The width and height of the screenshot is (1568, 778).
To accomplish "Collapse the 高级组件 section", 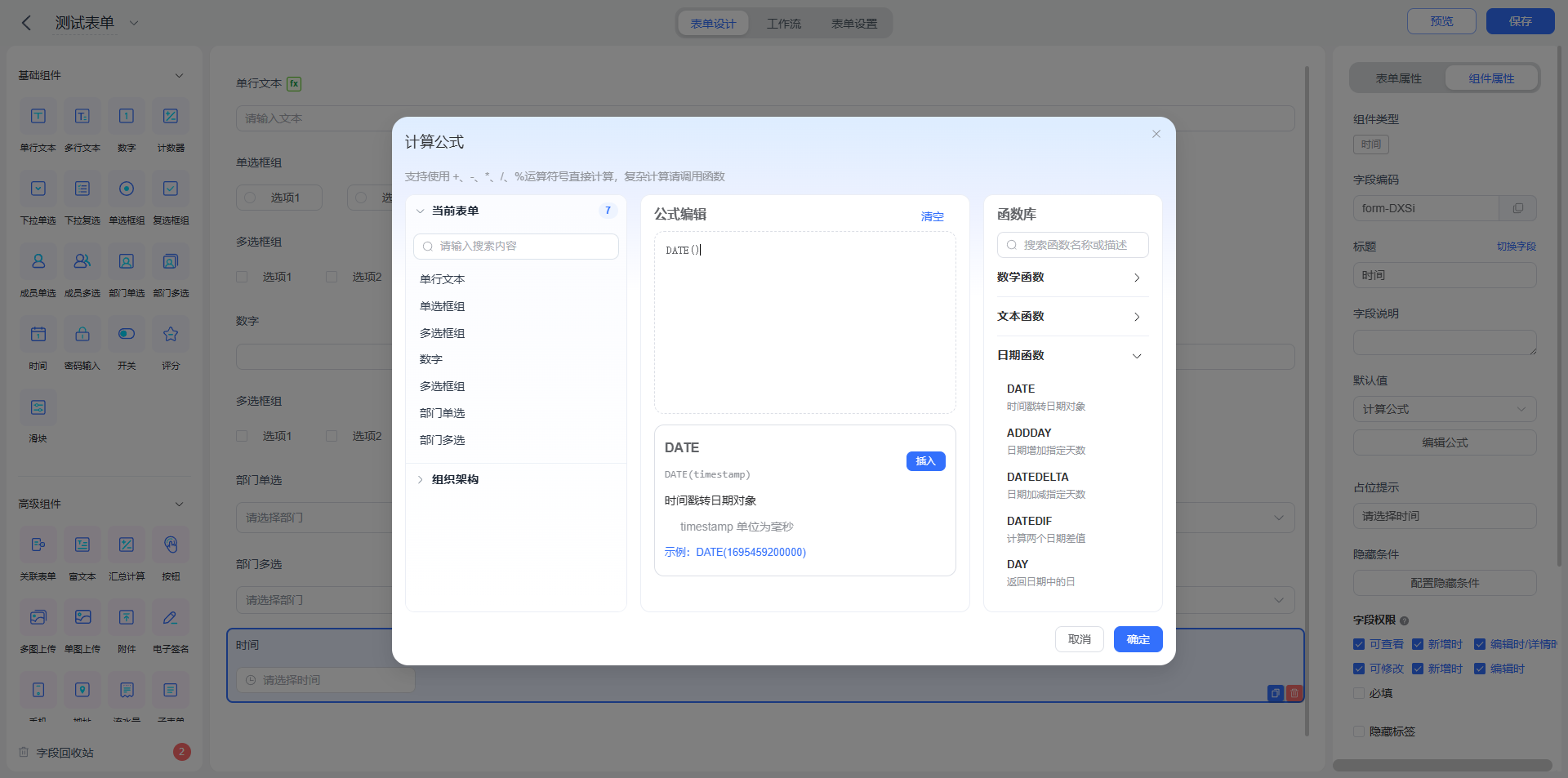I will pos(179,504).
